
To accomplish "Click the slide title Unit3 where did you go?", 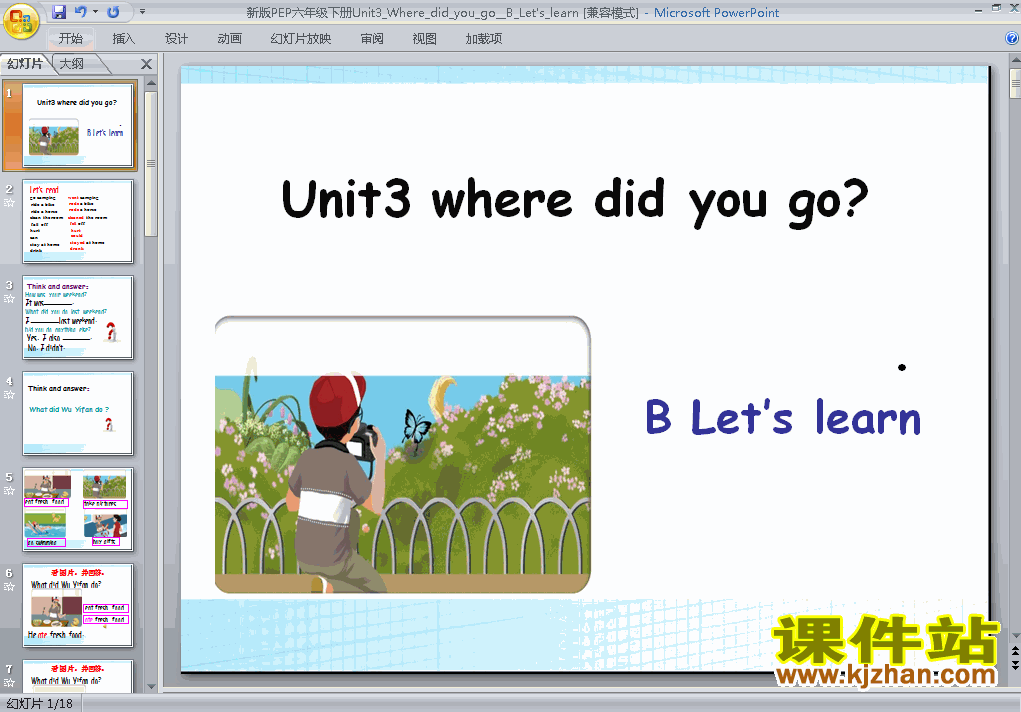I will [x=575, y=201].
